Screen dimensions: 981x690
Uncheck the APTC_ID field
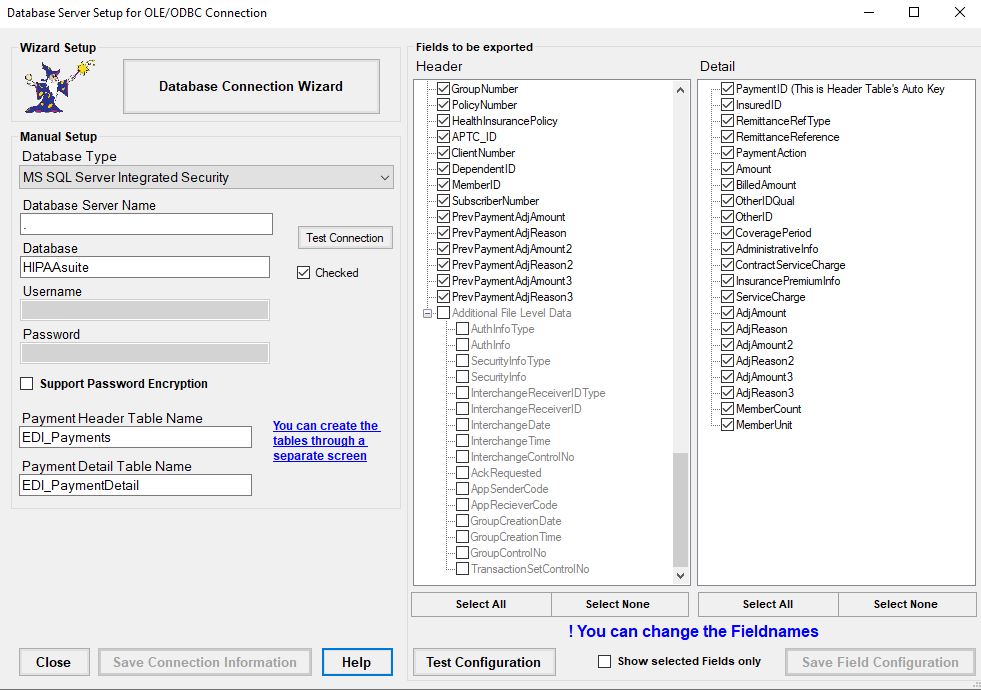click(444, 136)
